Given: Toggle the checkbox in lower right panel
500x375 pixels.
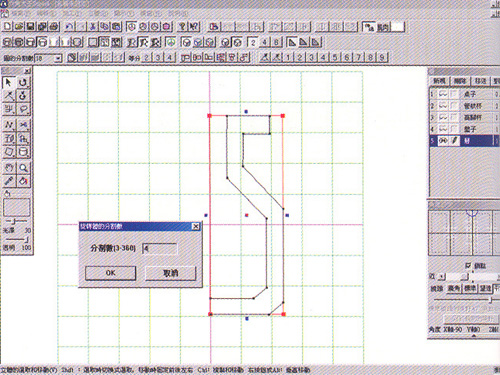Looking at the screenshot, I should pos(468,265).
